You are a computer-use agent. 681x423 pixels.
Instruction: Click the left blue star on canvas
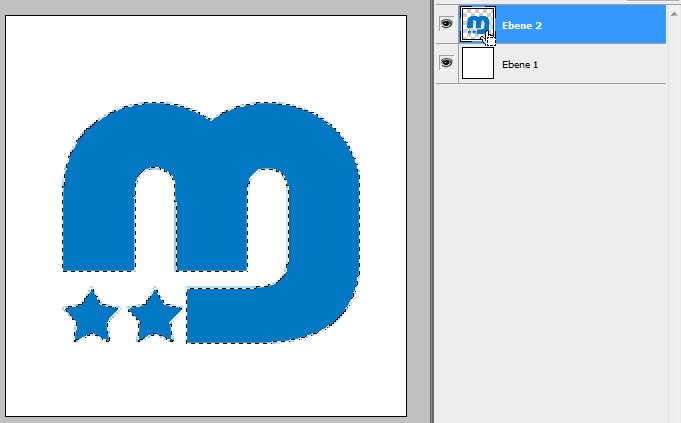click(x=91, y=317)
